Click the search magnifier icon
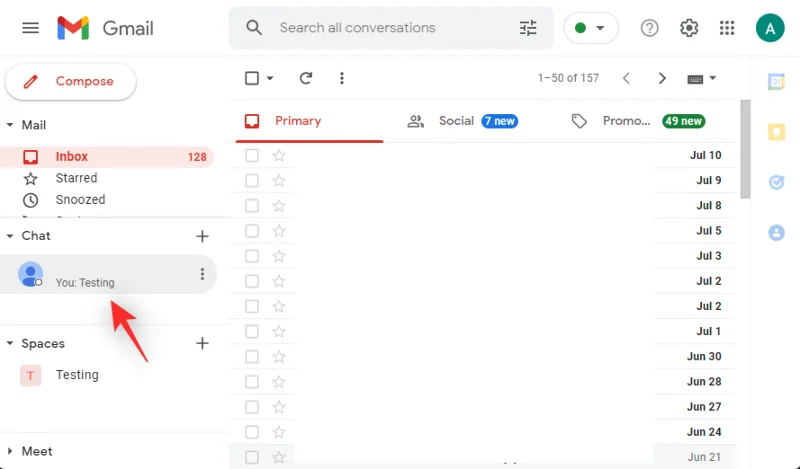Image resolution: width=800 pixels, height=469 pixels. [x=254, y=28]
